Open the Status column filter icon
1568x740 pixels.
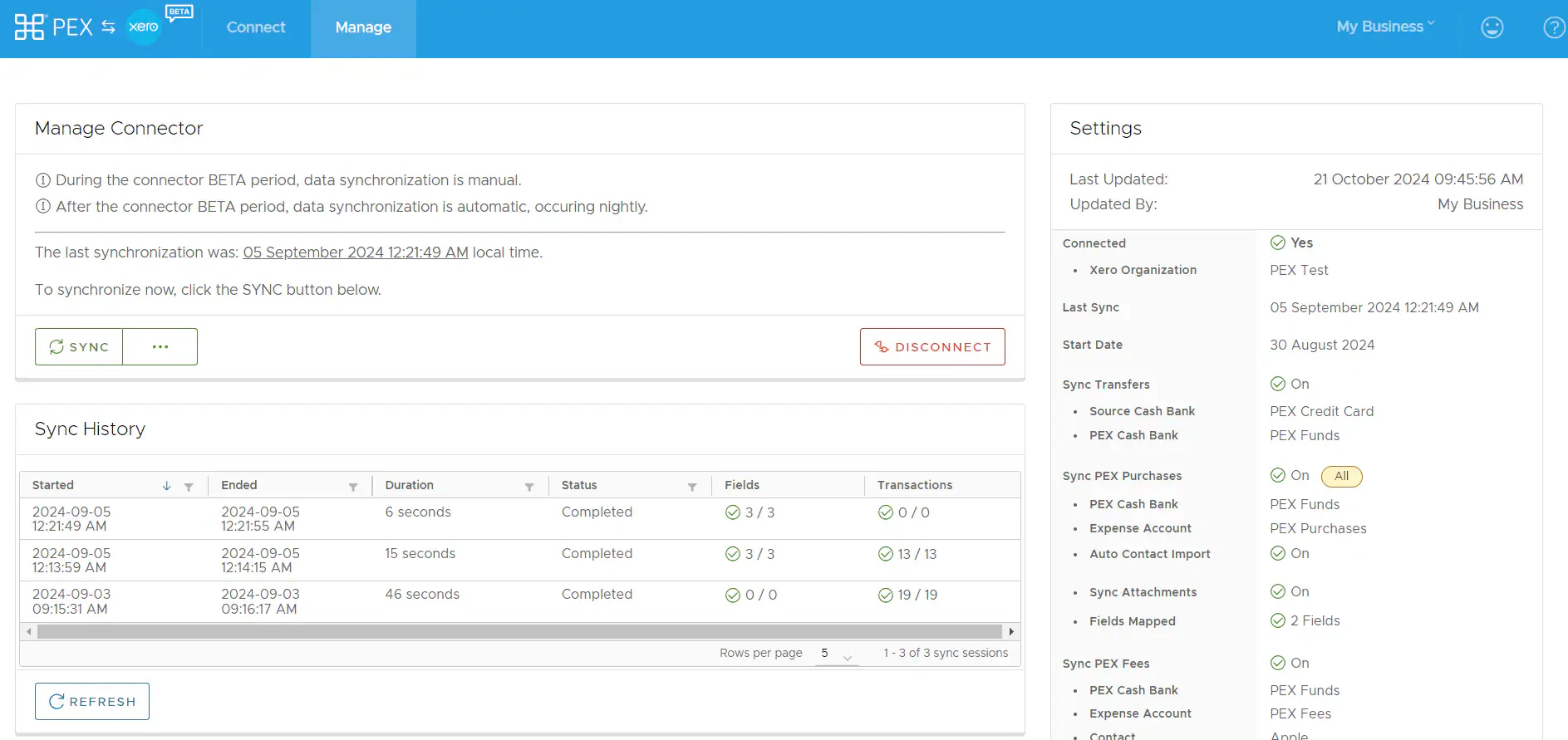click(x=692, y=487)
